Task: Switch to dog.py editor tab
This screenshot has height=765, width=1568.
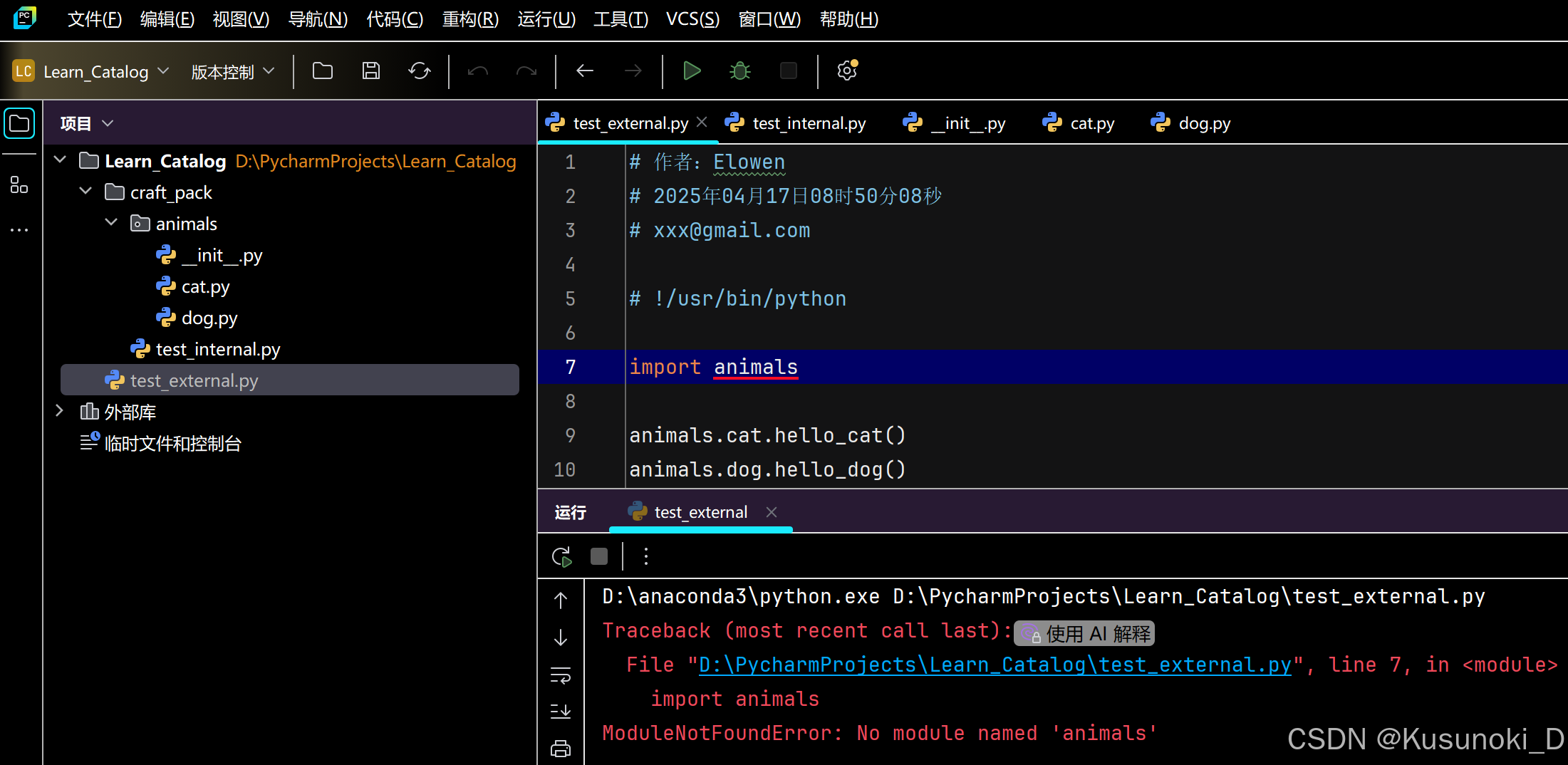Action: pyautogui.click(x=1190, y=123)
